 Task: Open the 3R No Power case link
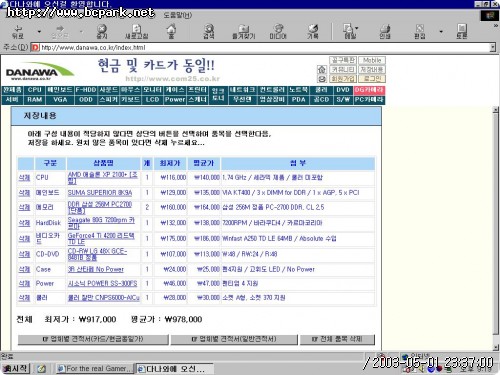click(x=96, y=269)
